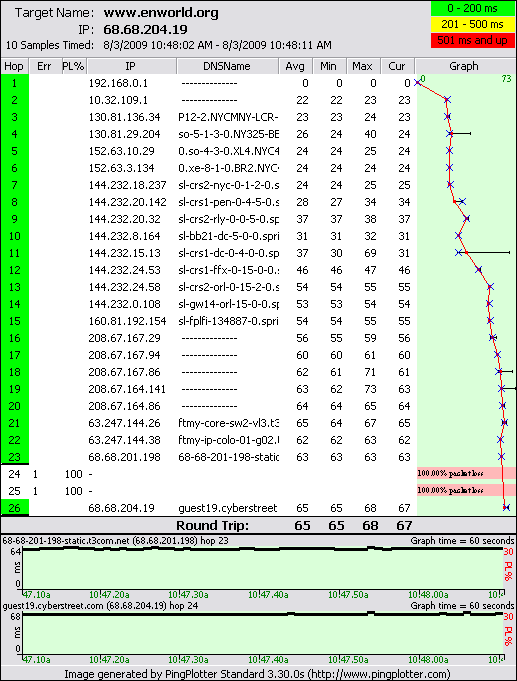
Task: Select IP 208.67.167.86
Action: pos(124,372)
